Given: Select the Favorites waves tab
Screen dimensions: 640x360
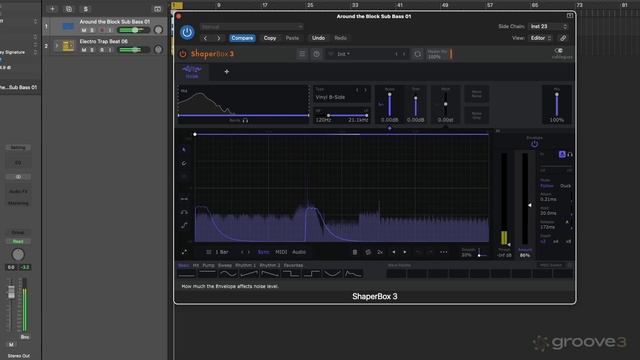Looking at the screenshot, I should click(x=293, y=265).
